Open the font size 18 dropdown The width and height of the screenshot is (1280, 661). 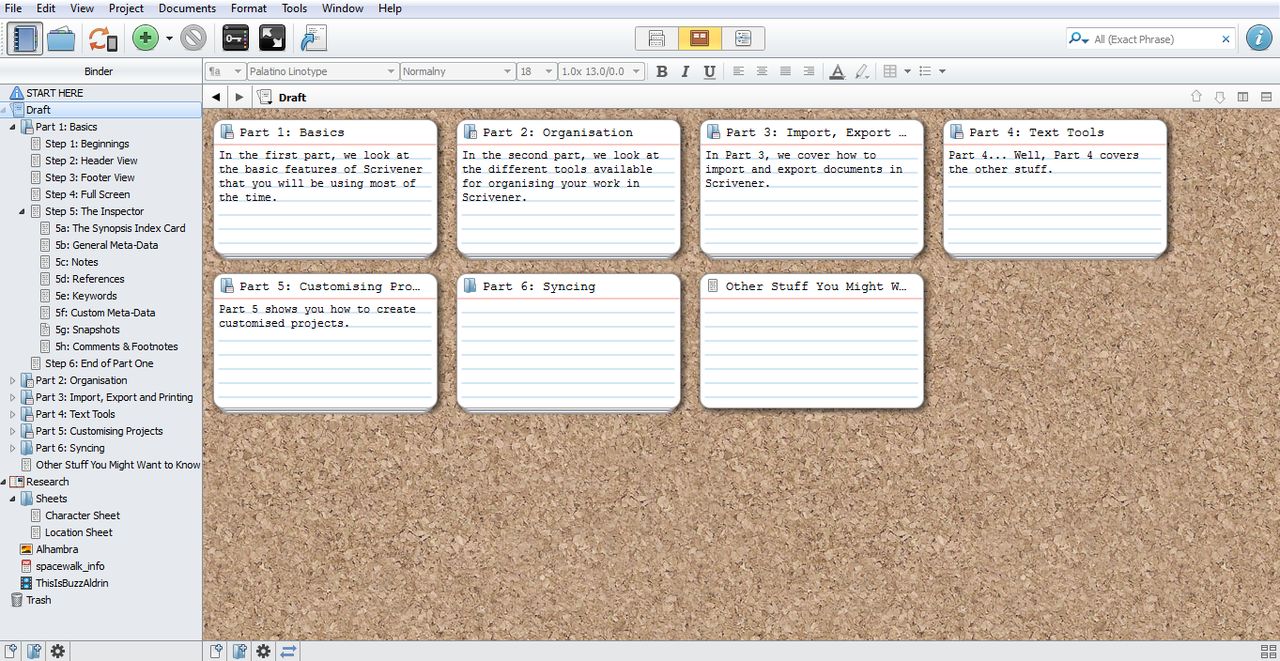[536, 71]
